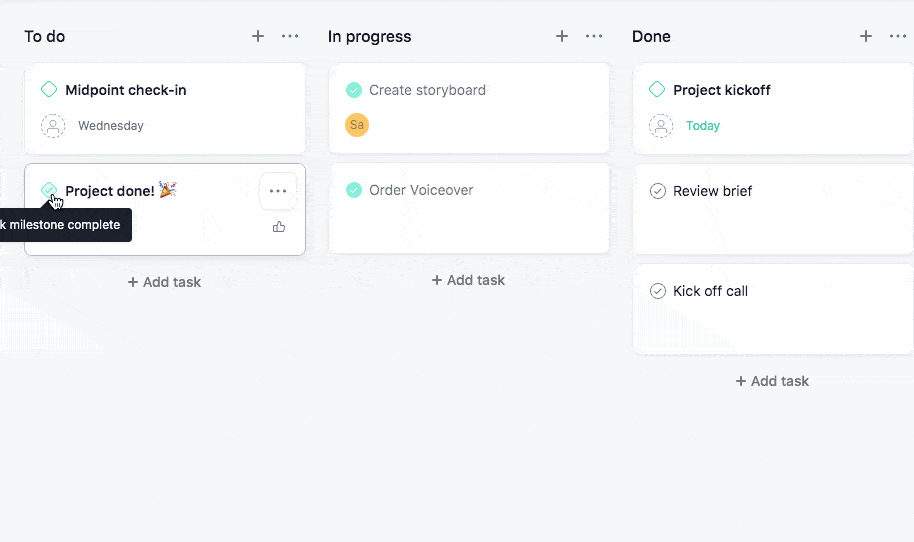Open Project done! card options menu
Screen dimensions: 914x542
point(278,191)
